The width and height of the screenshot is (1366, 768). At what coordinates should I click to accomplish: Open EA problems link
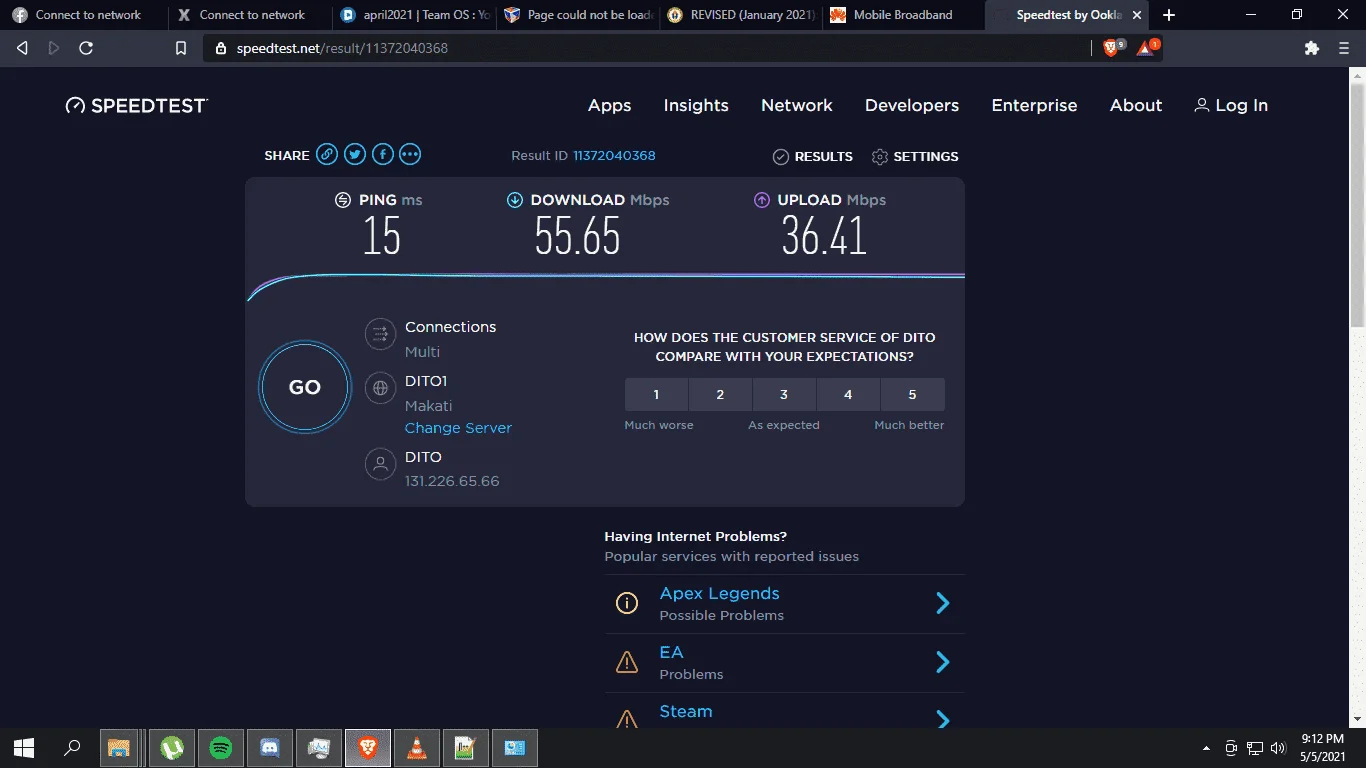(671, 652)
